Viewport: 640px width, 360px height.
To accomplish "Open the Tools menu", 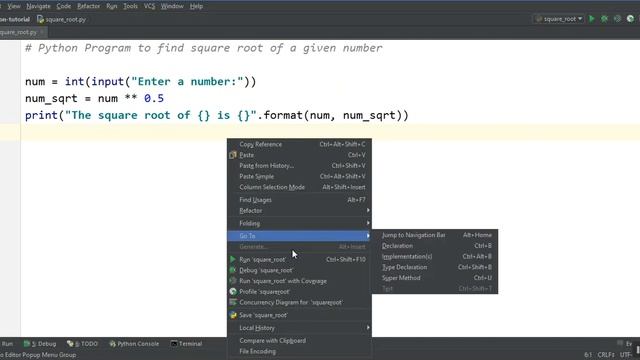I will pos(130,6).
